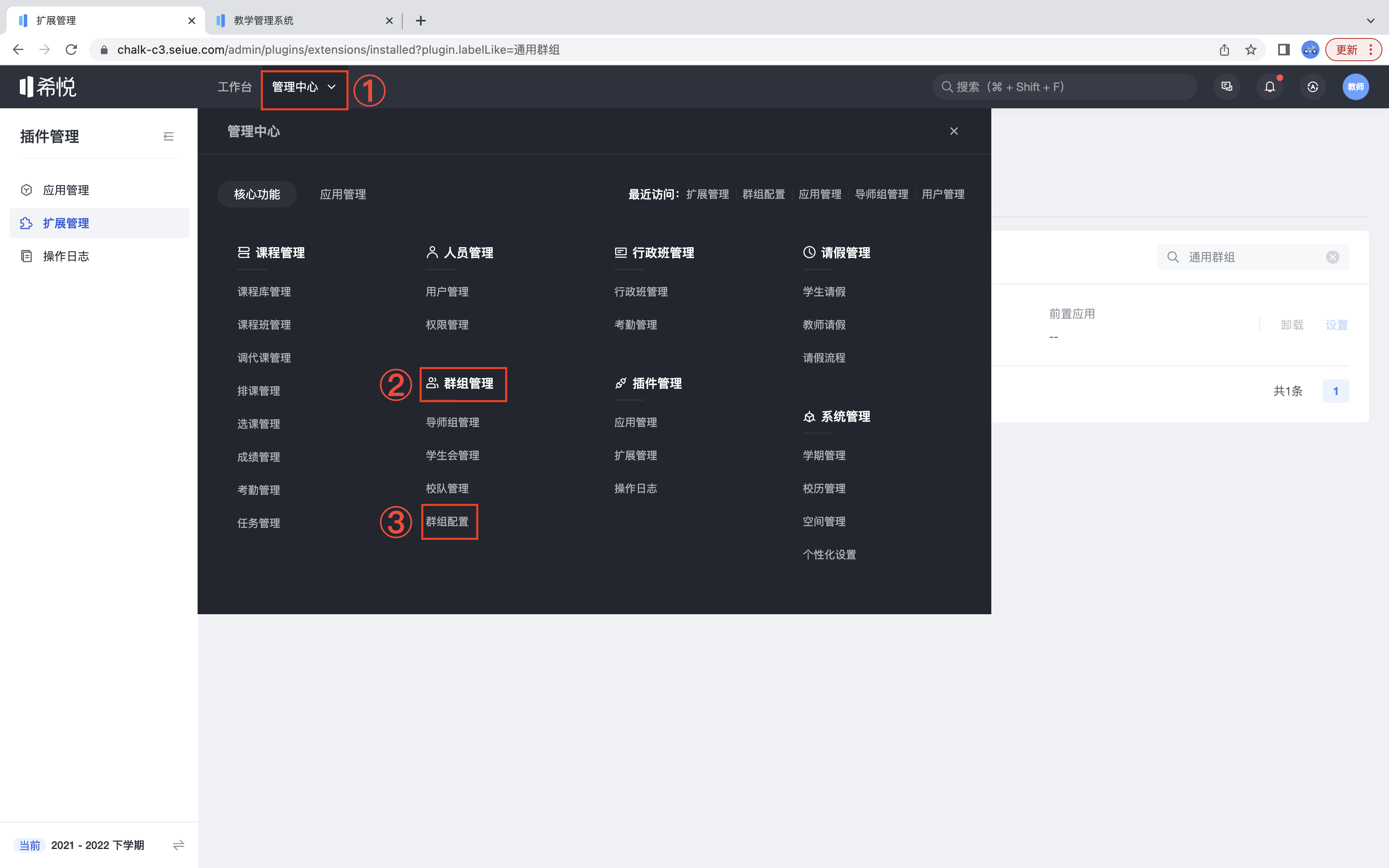Open 考勤管理 under 行政班管理
The height and width of the screenshot is (868, 1389).
(x=635, y=325)
